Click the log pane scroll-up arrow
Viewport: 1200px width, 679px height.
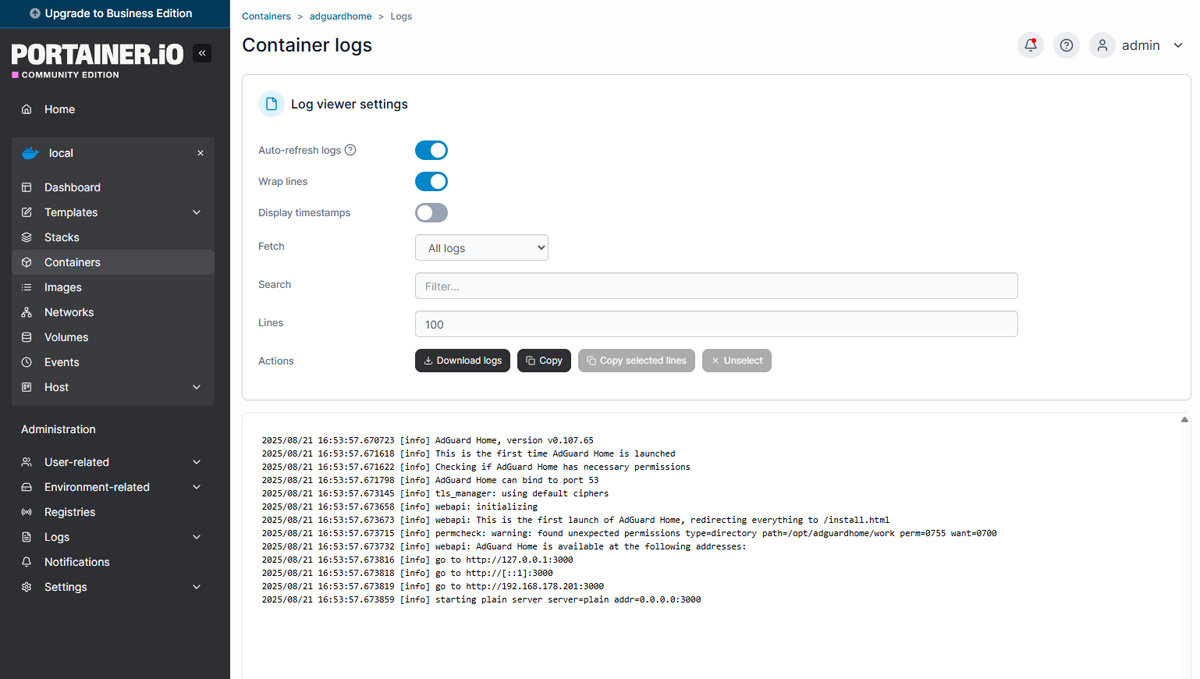coord(1185,420)
